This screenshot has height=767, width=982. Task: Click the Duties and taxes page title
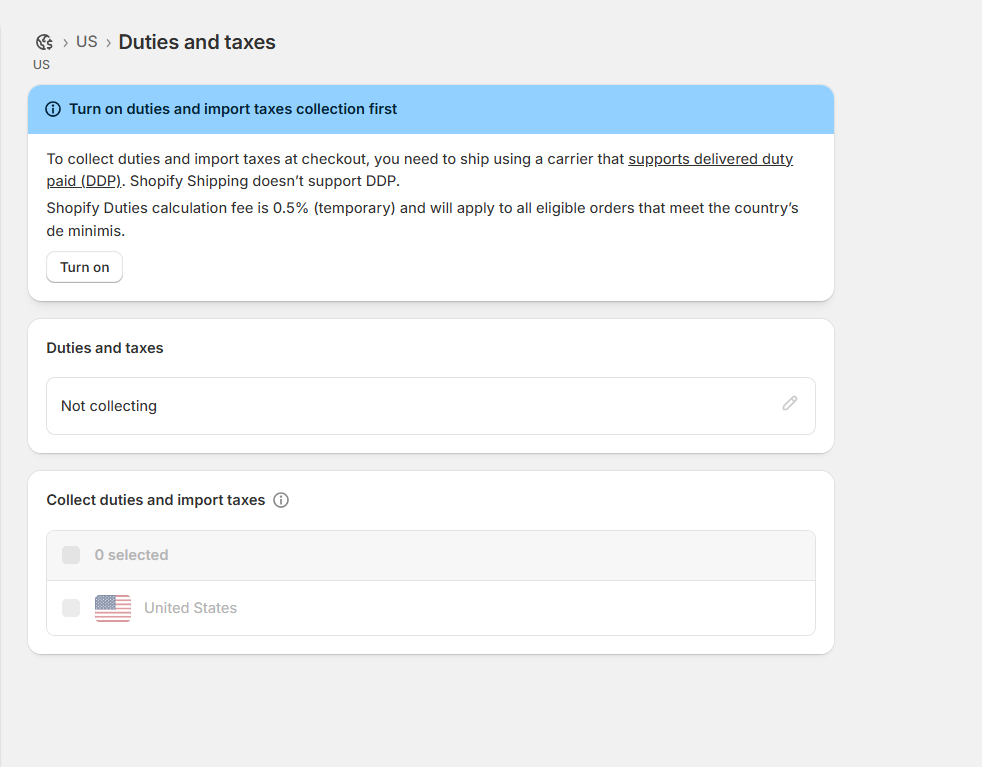[x=197, y=42]
